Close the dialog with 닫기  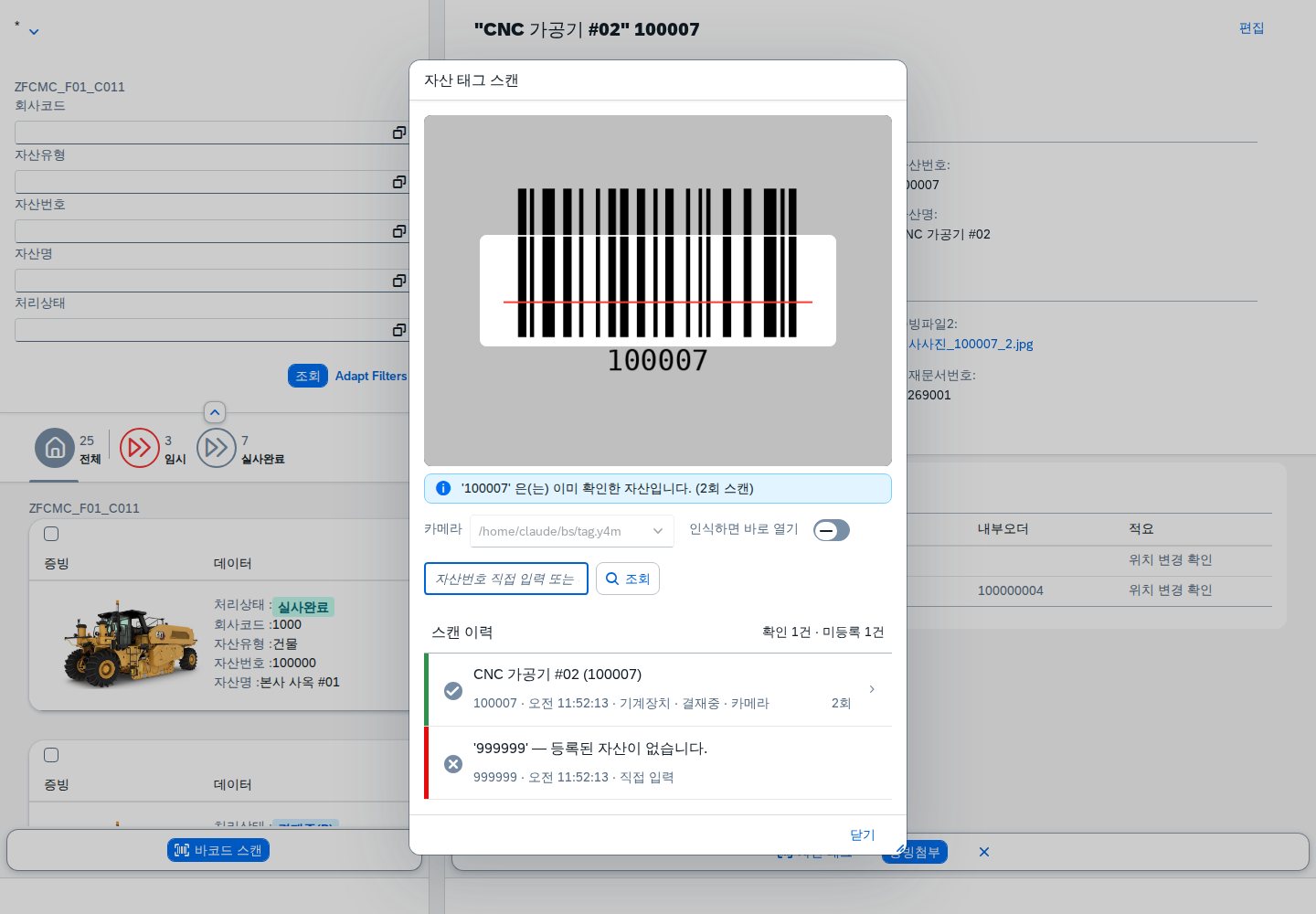863,834
